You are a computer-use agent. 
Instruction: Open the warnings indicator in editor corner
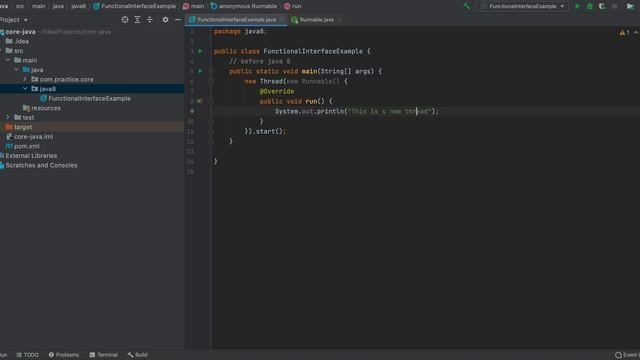624,32
